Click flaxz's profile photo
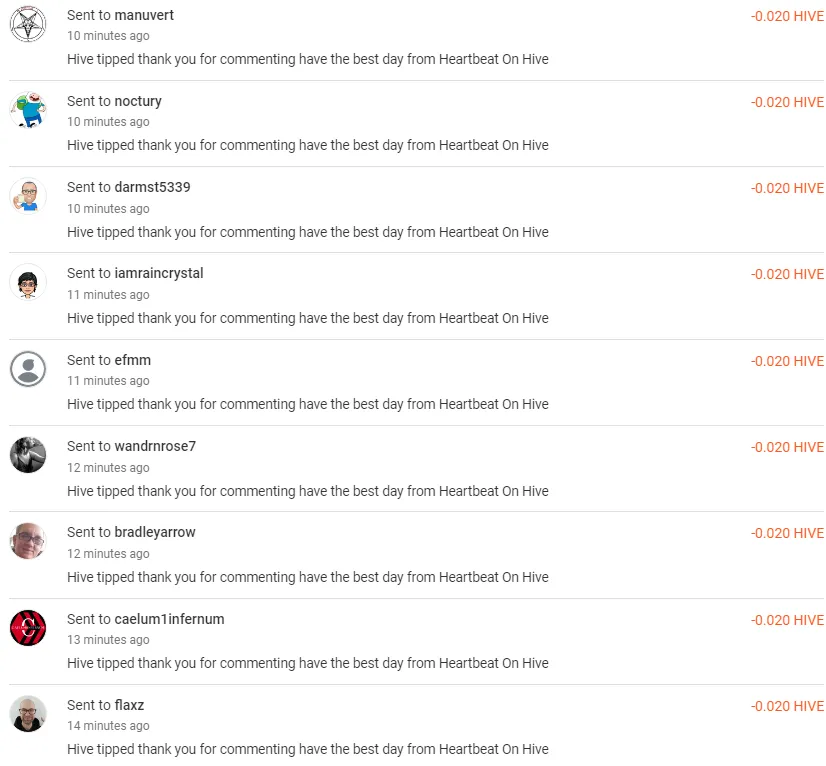The width and height of the screenshot is (826, 766). click(28, 714)
